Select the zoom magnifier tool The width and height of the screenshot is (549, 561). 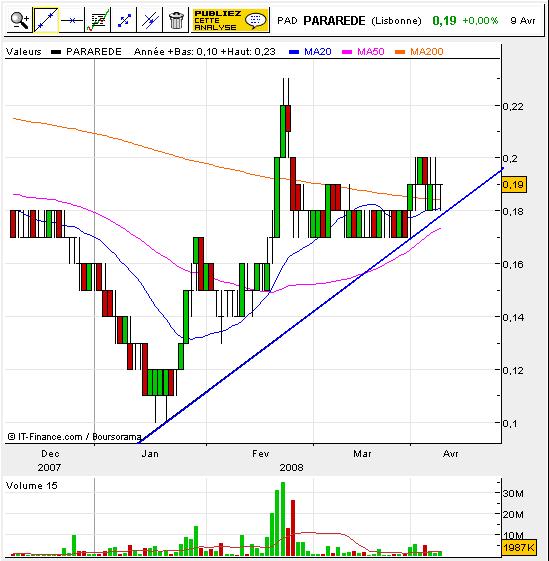point(19,21)
